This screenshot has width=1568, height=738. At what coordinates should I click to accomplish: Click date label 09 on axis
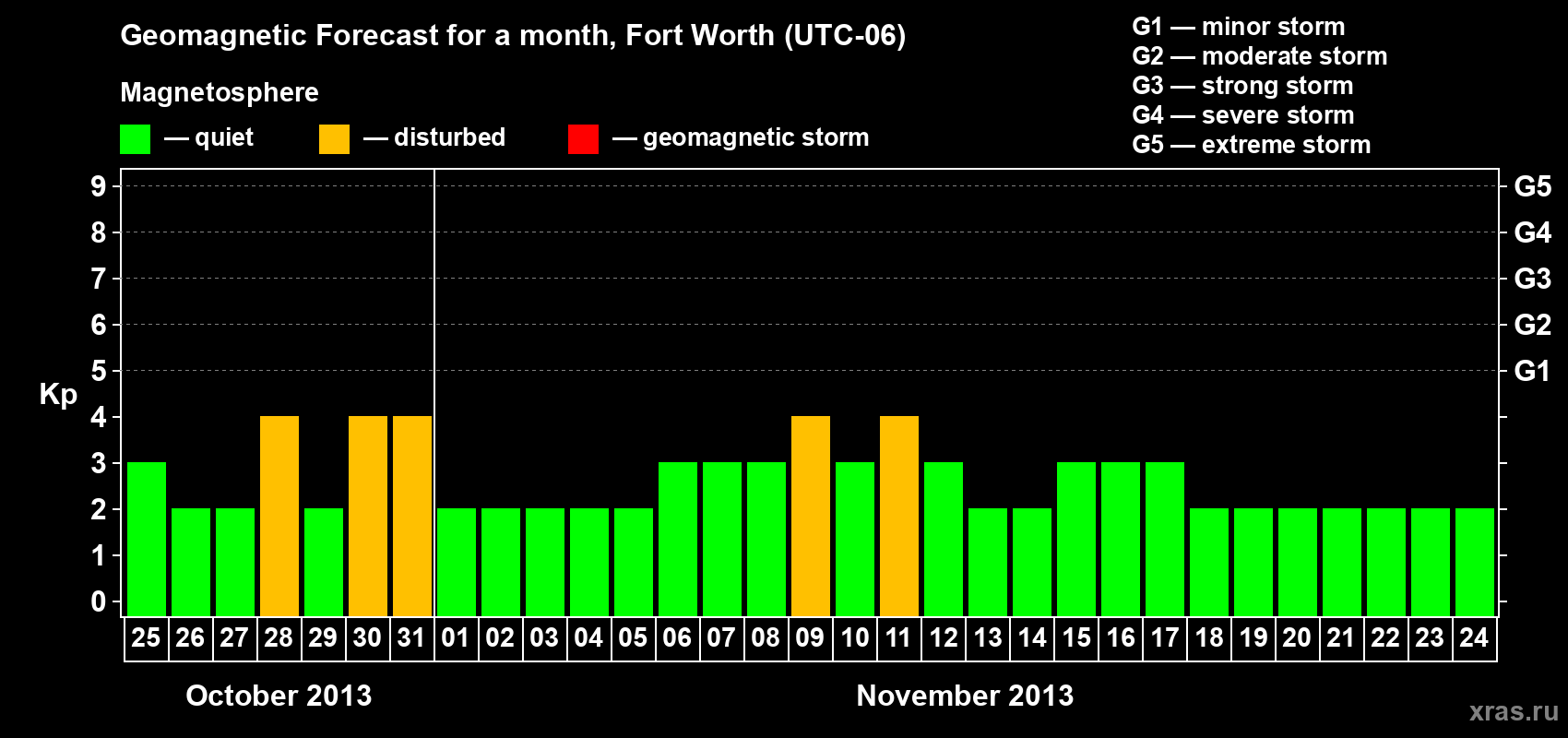(810, 638)
